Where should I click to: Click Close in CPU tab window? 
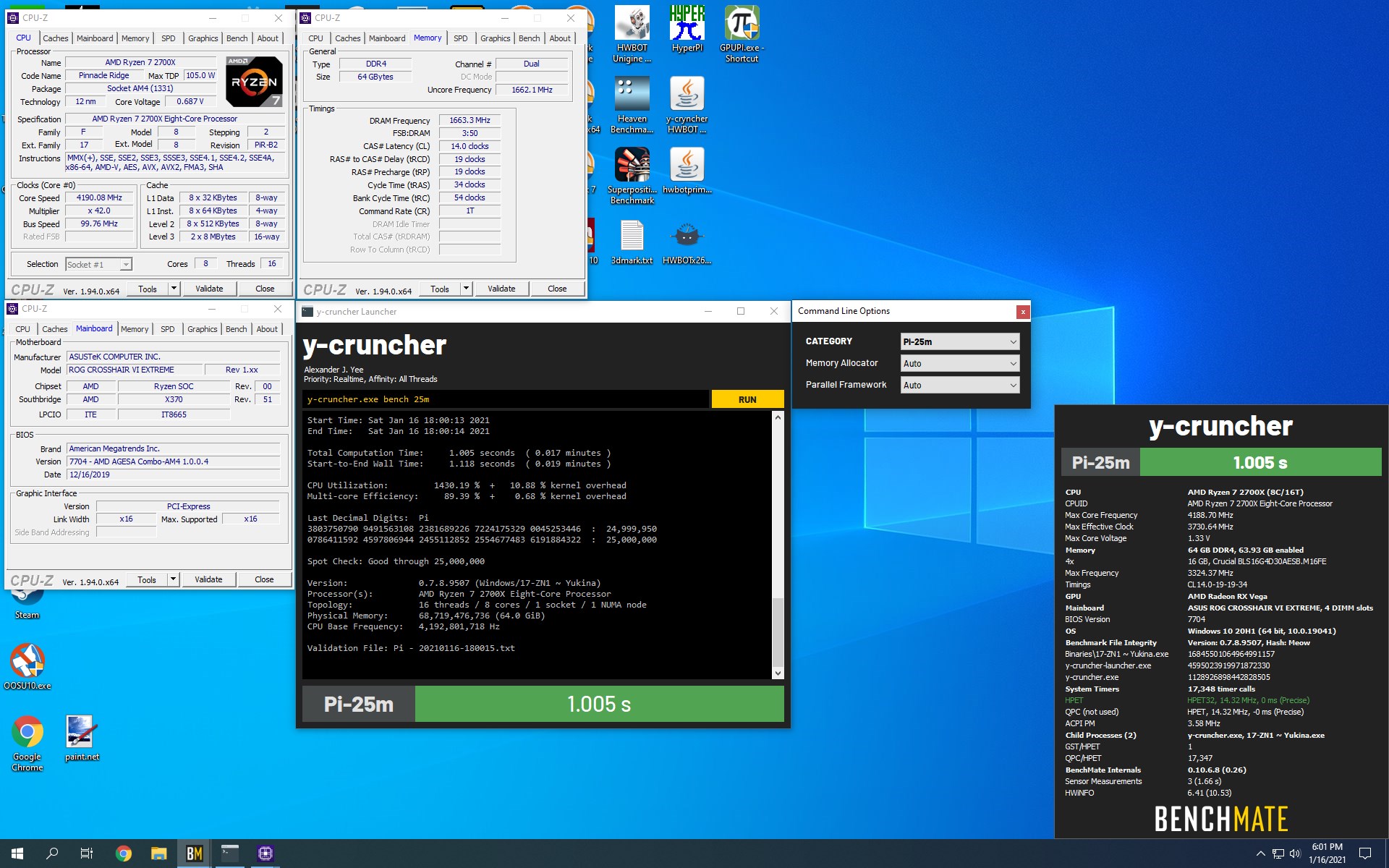265,289
